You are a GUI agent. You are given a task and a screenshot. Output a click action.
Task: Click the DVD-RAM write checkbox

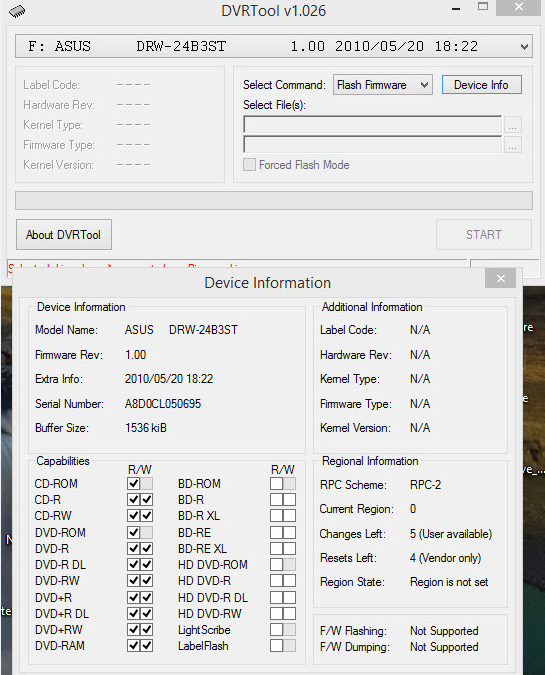tap(147, 645)
